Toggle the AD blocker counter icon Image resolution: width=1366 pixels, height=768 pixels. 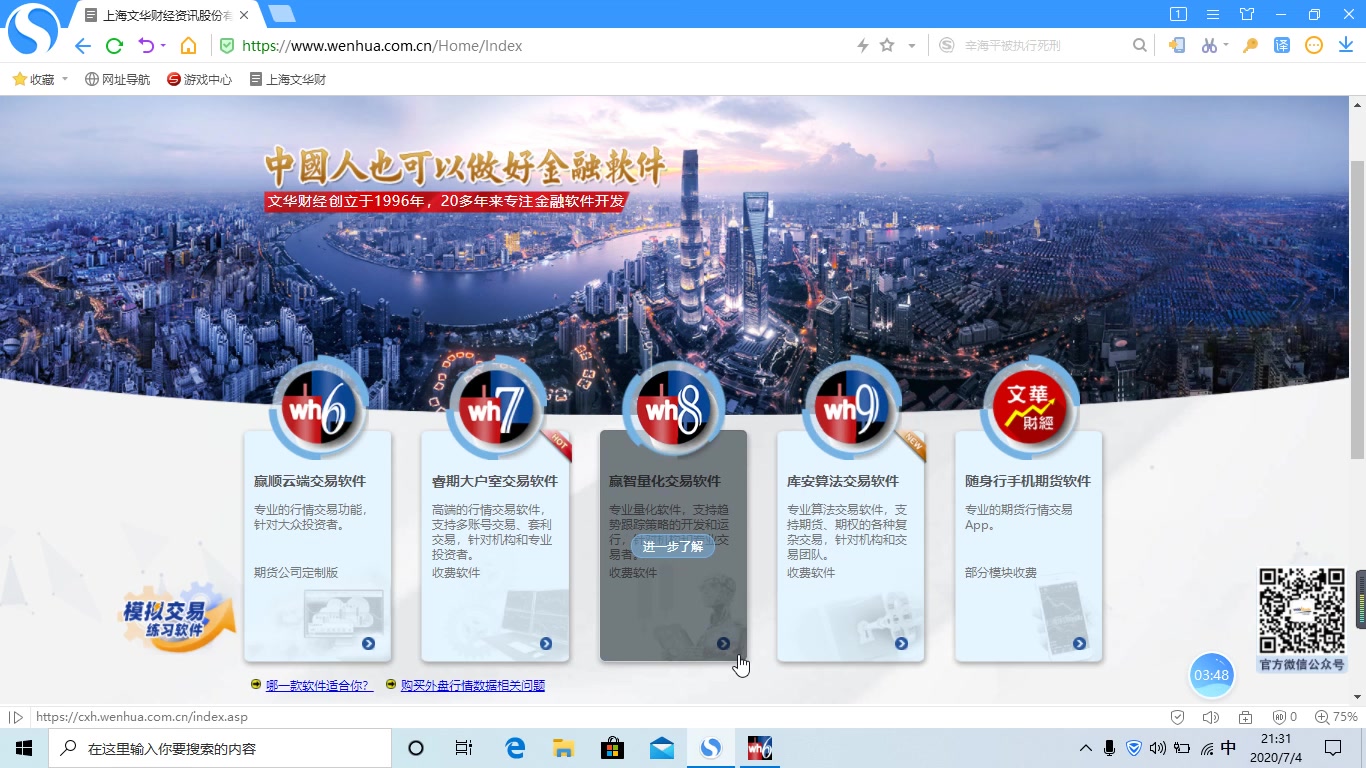click(1284, 717)
